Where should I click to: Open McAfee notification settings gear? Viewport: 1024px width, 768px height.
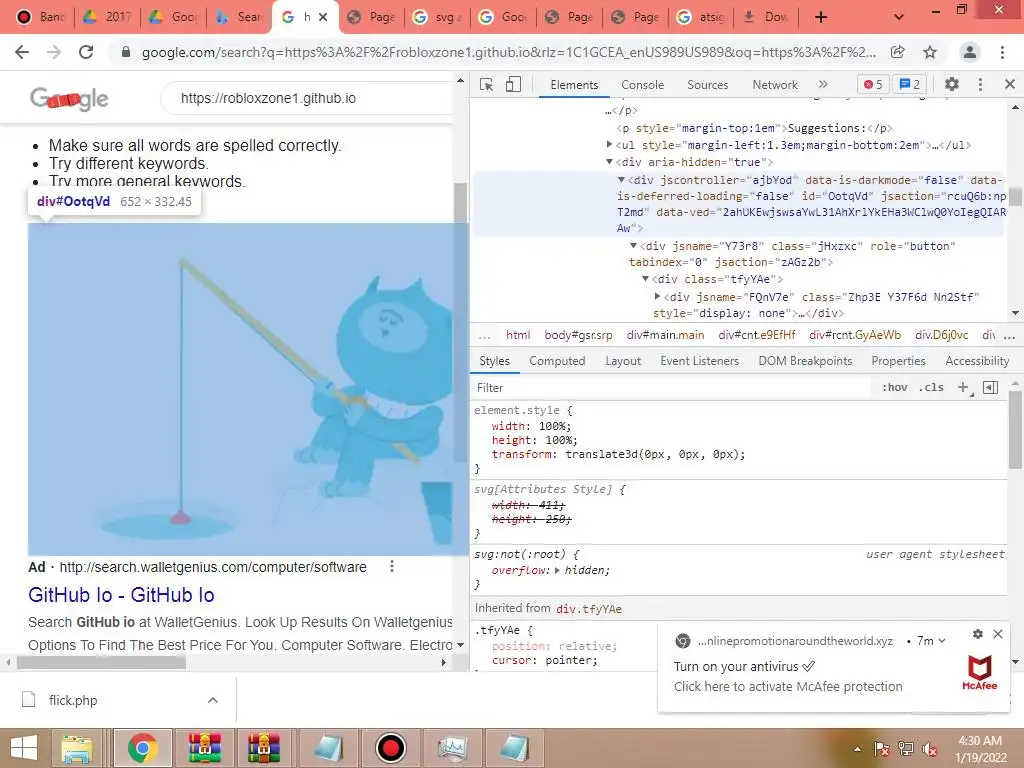(x=978, y=633)
